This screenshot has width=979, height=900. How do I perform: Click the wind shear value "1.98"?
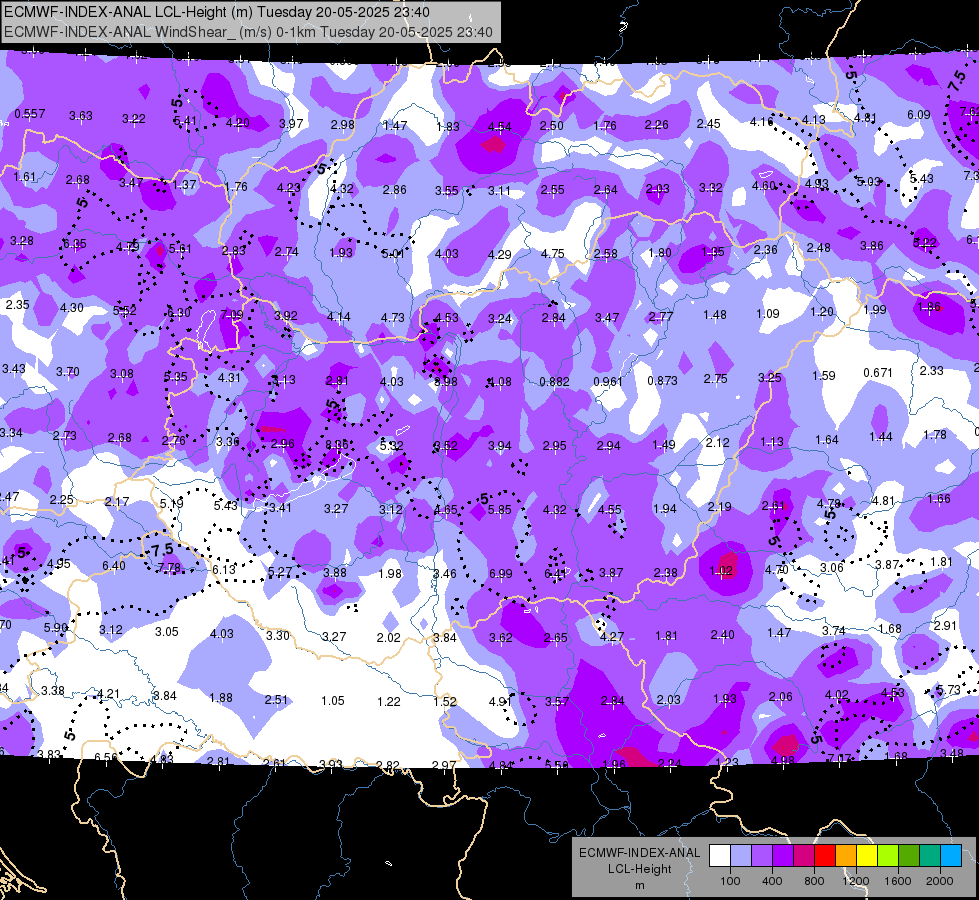pos(390,573)
